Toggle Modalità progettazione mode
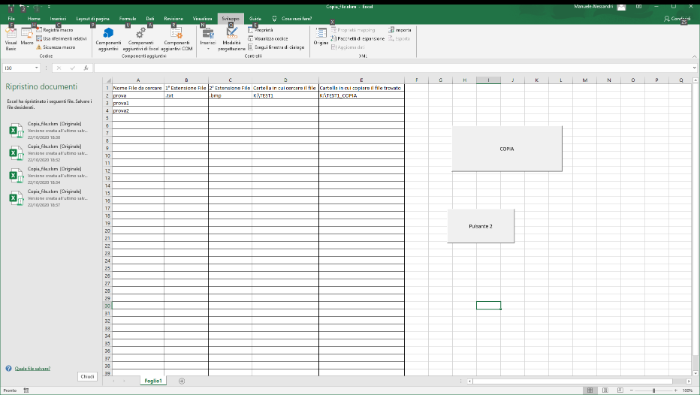Screen dimensions: 700x395 (231, 39)
